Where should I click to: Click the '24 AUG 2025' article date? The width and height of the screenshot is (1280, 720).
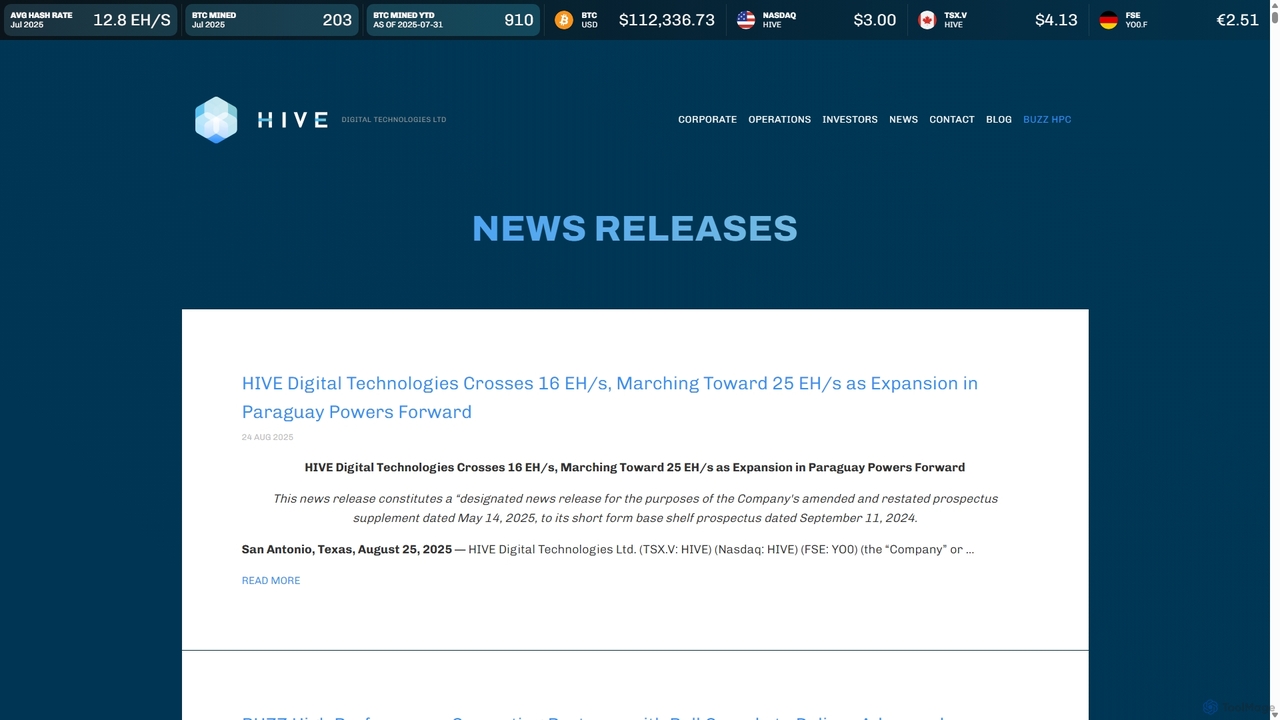(x=267, y=437)
